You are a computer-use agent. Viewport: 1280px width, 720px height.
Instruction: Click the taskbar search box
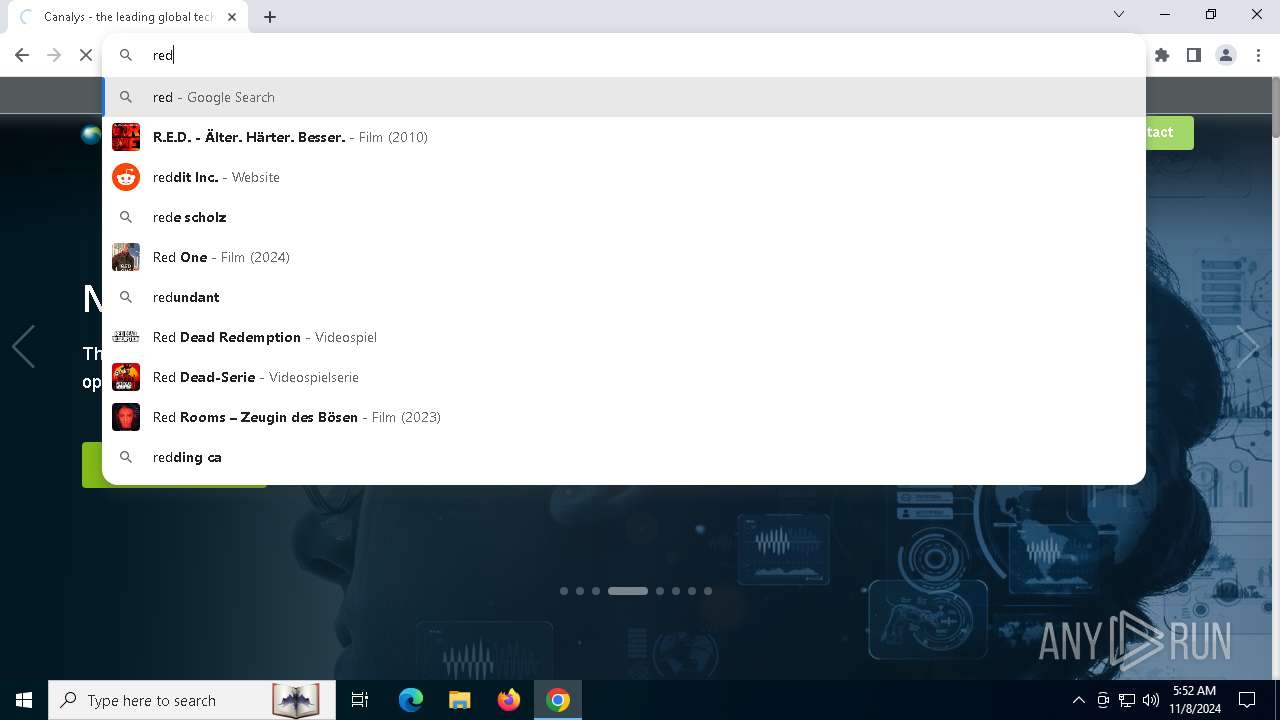tap(190, 700)
